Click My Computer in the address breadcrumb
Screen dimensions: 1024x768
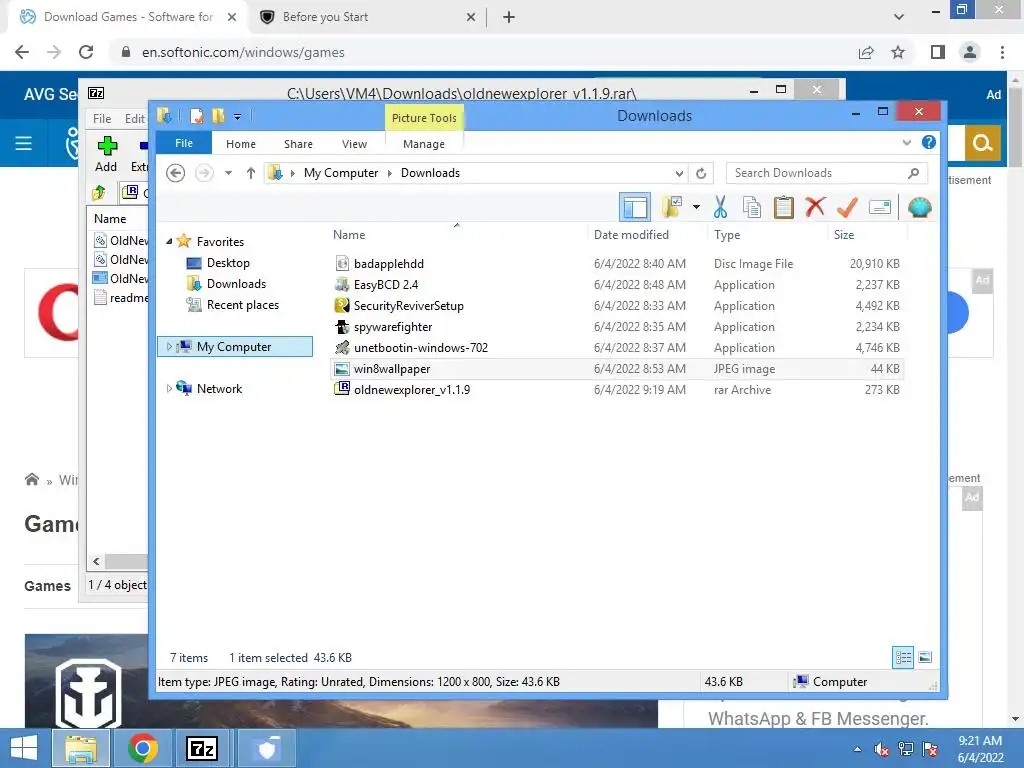click(x=341, y=173)
